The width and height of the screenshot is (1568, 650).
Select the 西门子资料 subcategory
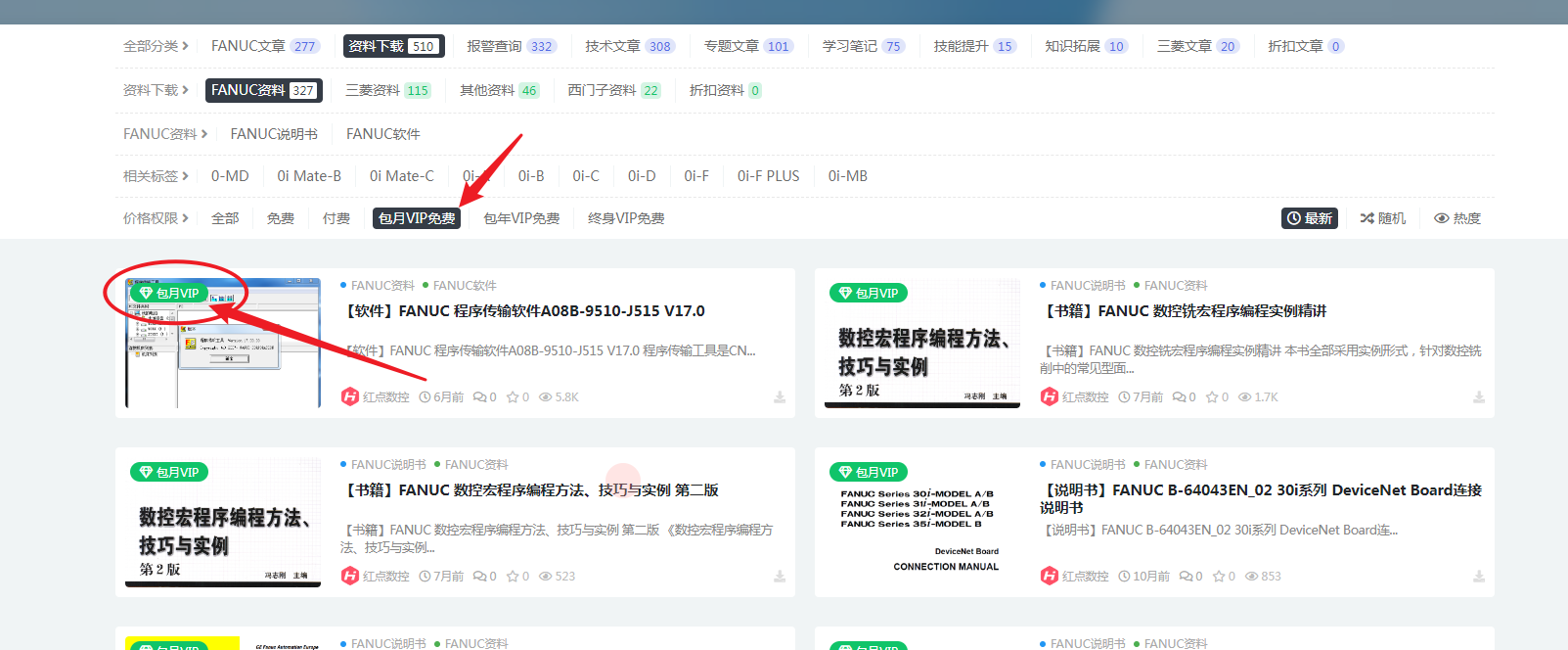(614, 90)
